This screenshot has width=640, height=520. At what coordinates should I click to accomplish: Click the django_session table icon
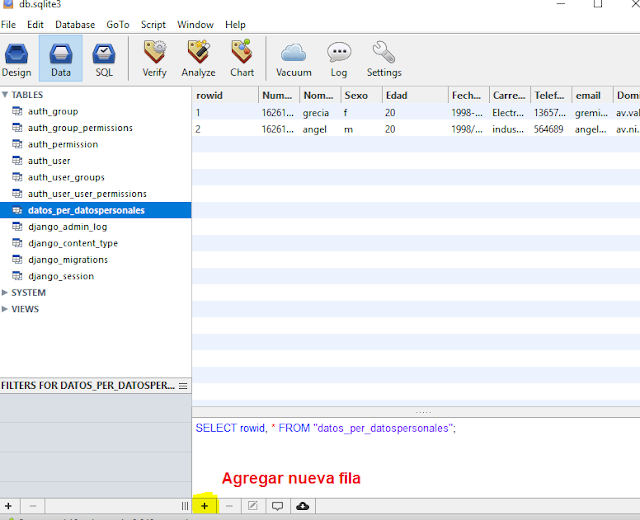(x=17, y=276)
